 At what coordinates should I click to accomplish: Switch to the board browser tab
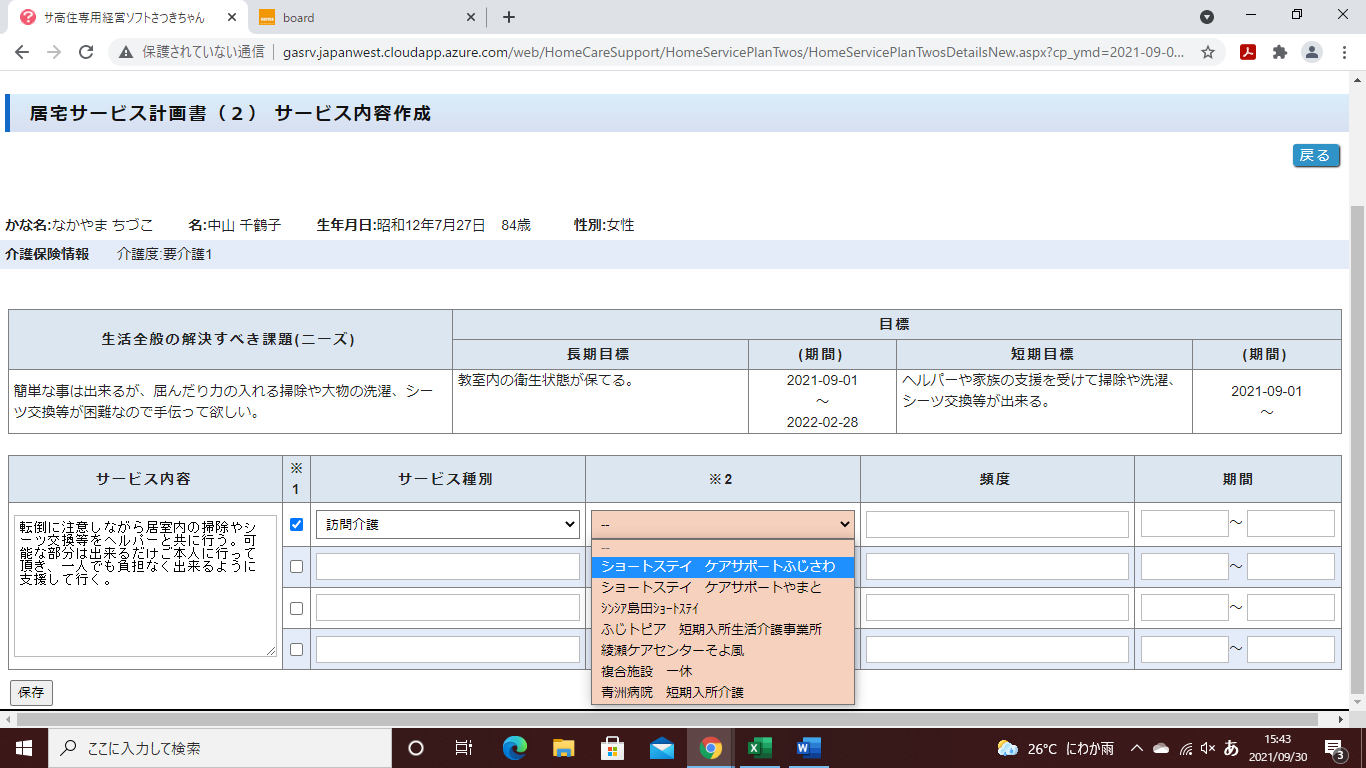(x=360, y=17)
